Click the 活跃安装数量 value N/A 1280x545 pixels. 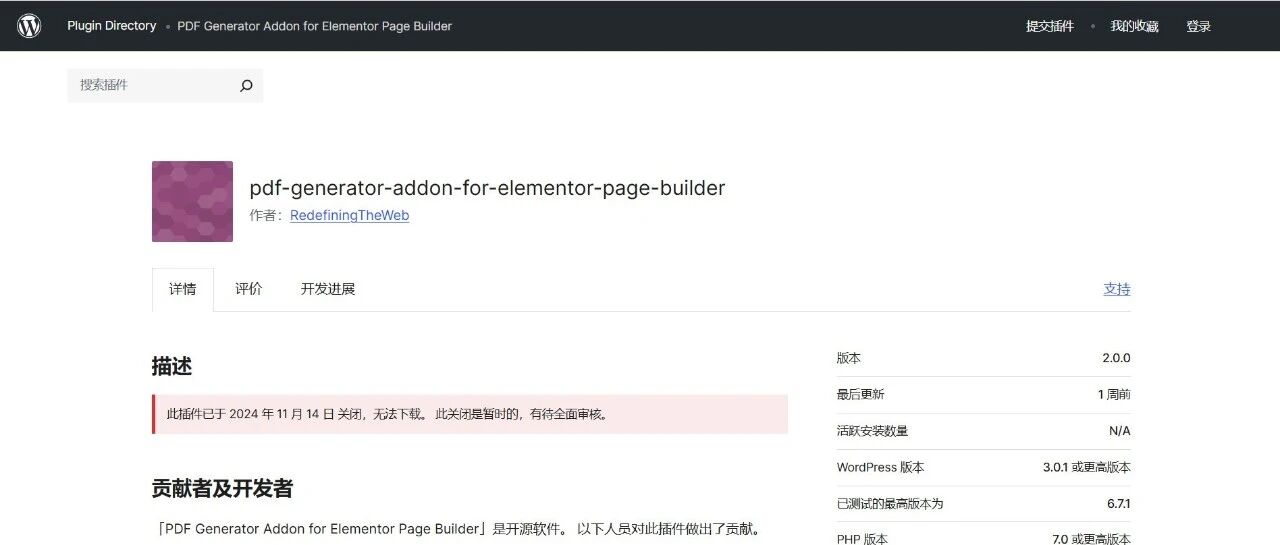pyautogui.click(x=1120, y=431)
